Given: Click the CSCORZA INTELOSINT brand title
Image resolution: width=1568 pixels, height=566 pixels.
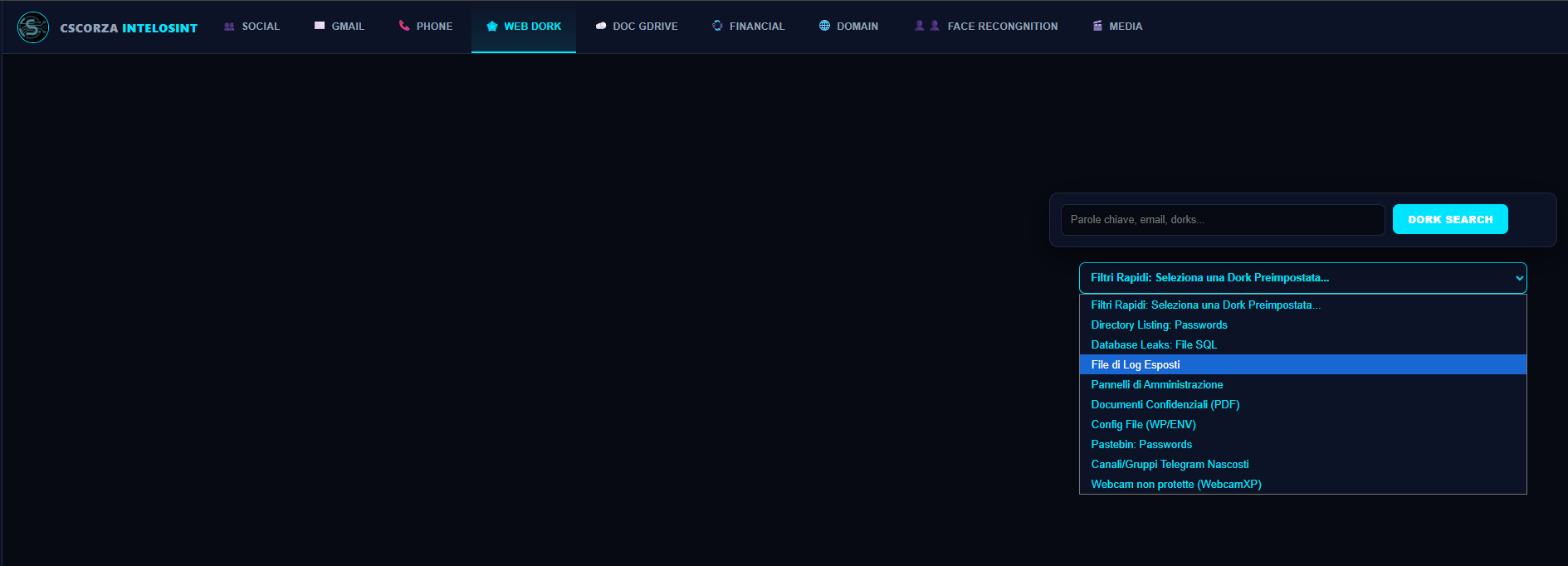Looking at the screenshot, I should (x=129, y=28).
